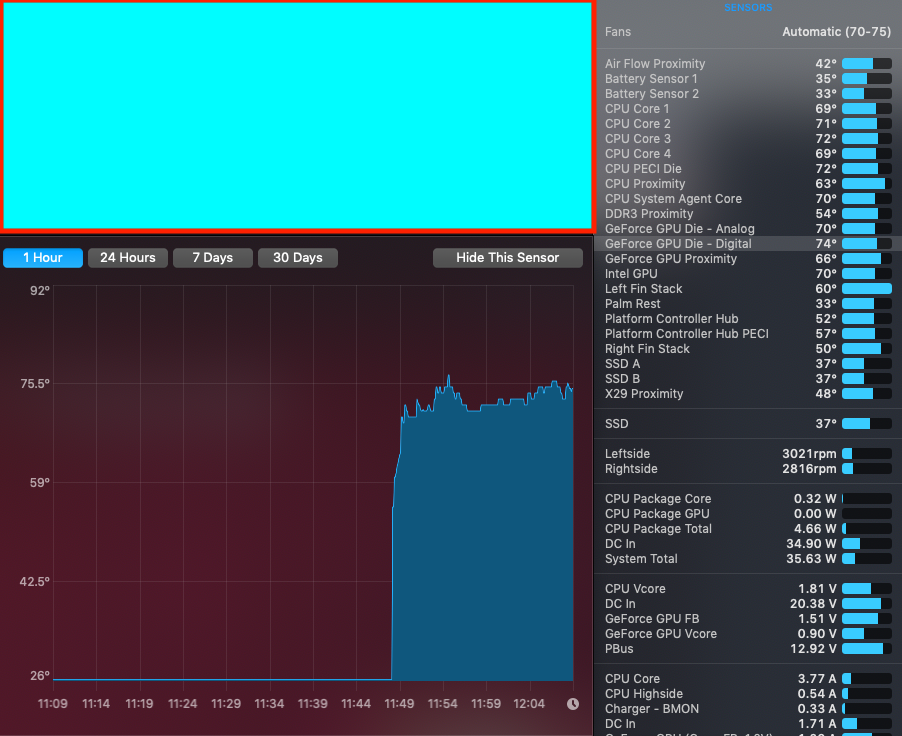
Task: Click the Rightside fan 2816rpm row
Action: pyautogui.click(x=748, y=469)
